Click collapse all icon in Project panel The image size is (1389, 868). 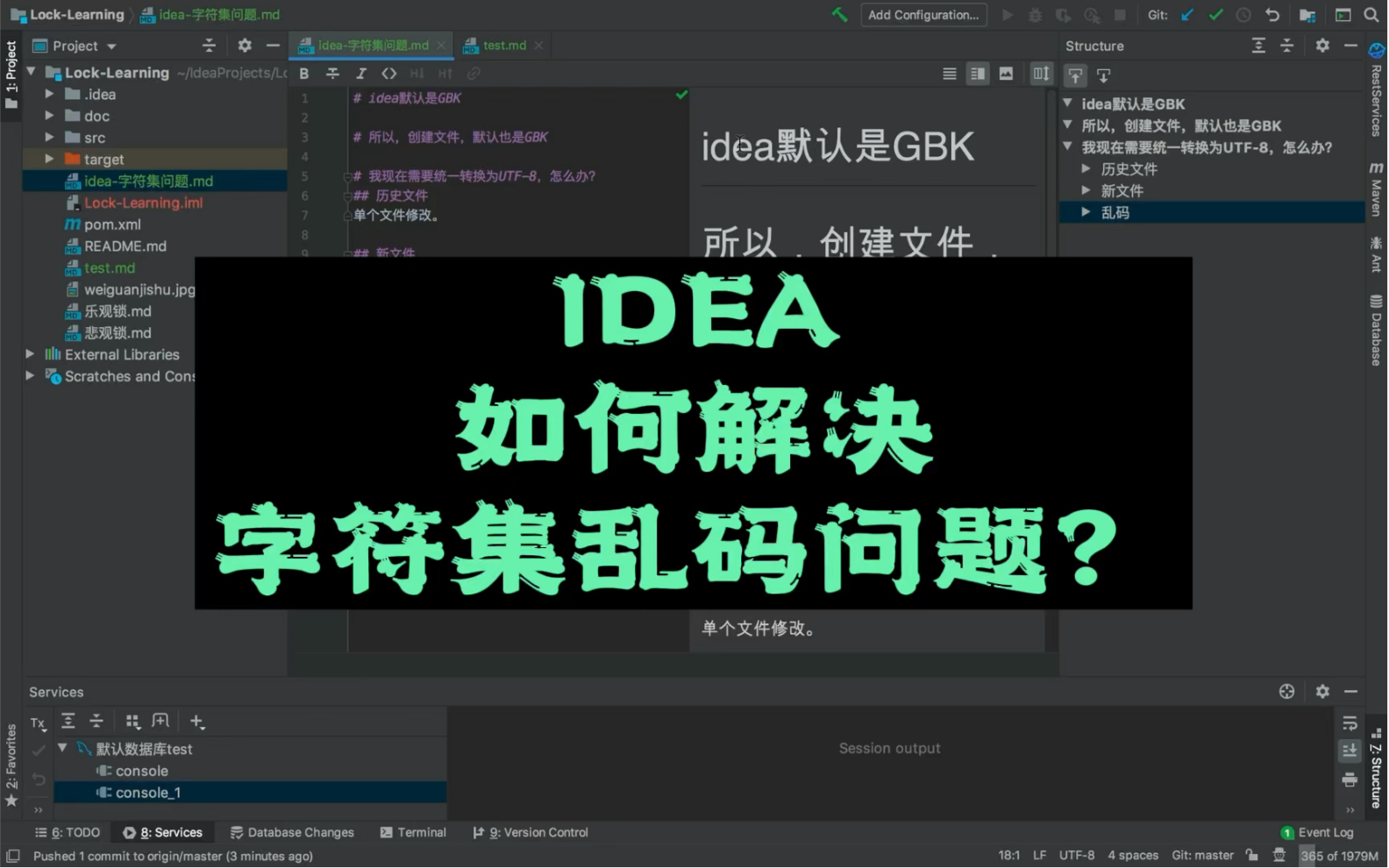pyautogui.click(x=209, y=46)
